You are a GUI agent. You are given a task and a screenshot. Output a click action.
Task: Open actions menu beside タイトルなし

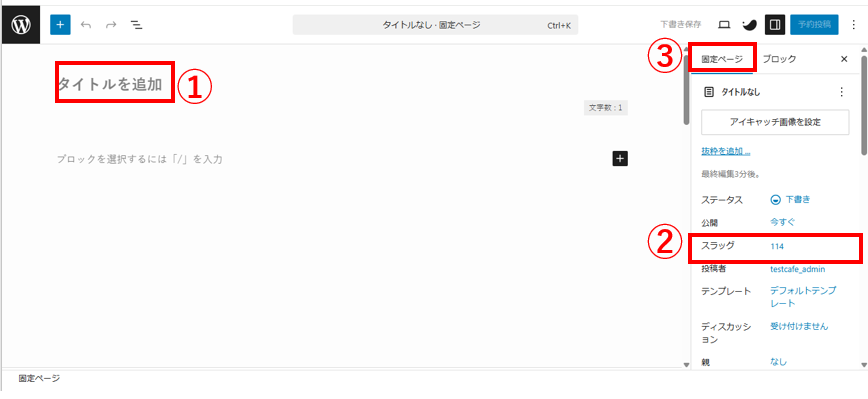841,92
